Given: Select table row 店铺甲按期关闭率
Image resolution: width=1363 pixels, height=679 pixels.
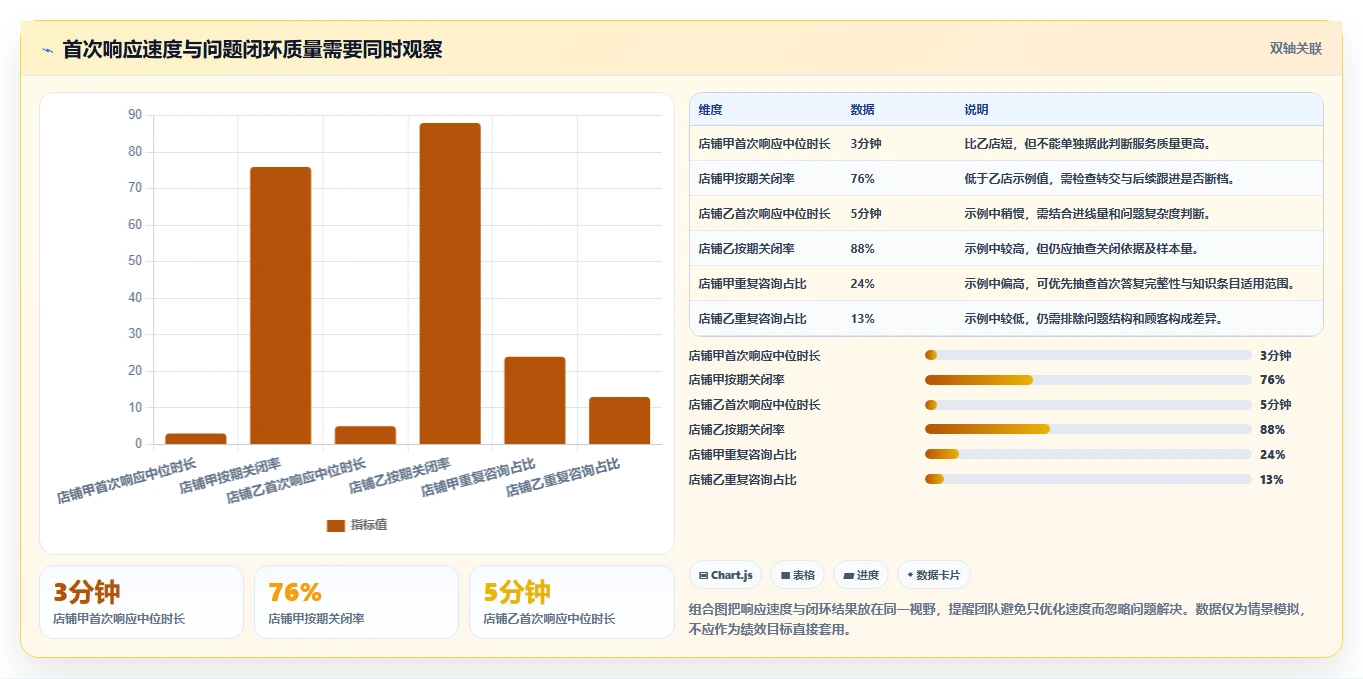Looking at the screenshot, I should click(1006, 178).
